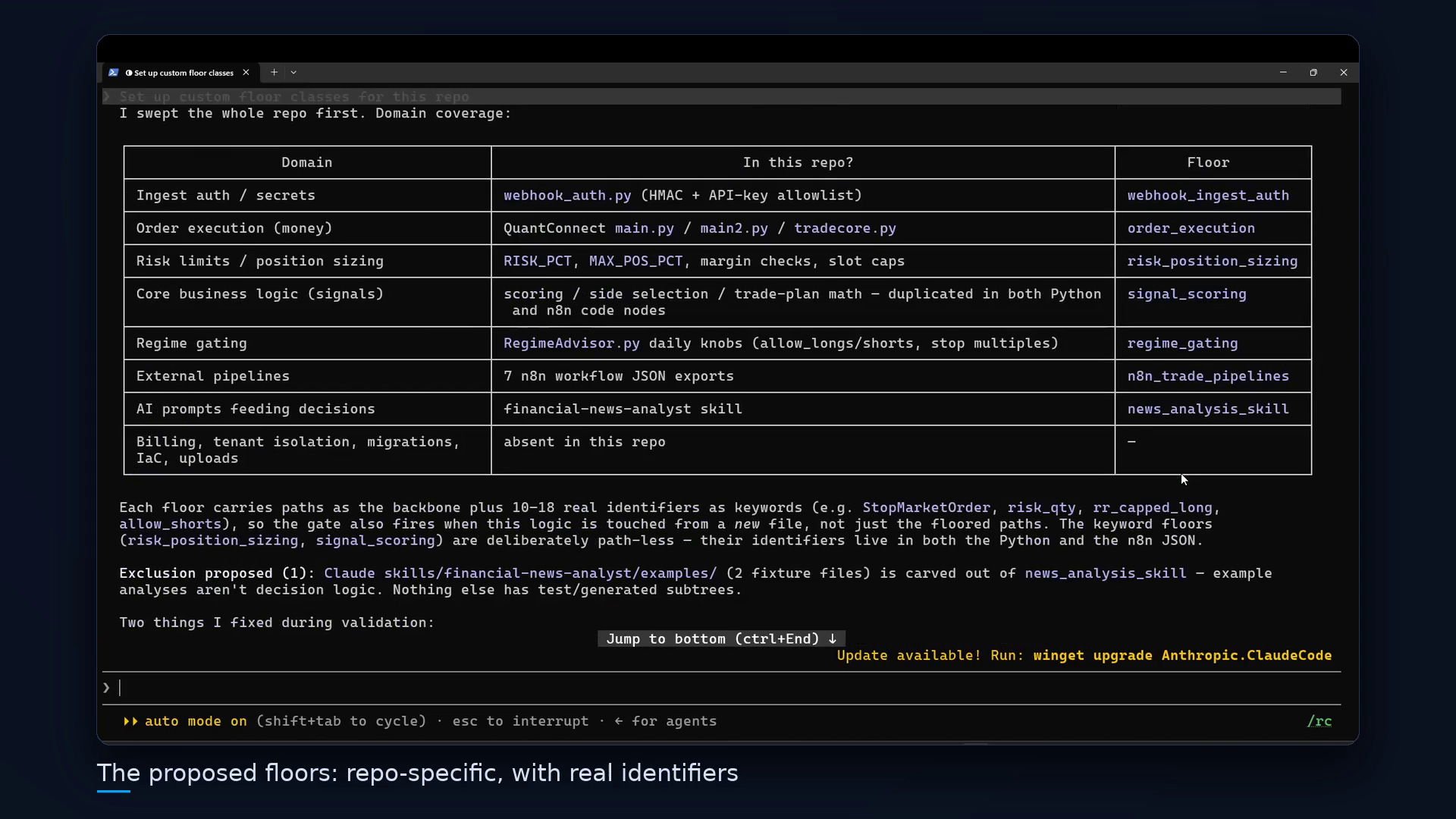This screenshot has width=1456, height=819.
Task: Click the RISK_PCT identifier
Action: pyautogui.click(x=538, y=261)
